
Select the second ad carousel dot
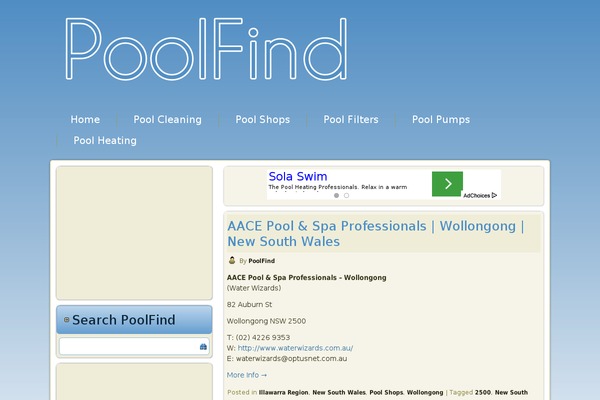pyautogui.click(x=346, y=196)
